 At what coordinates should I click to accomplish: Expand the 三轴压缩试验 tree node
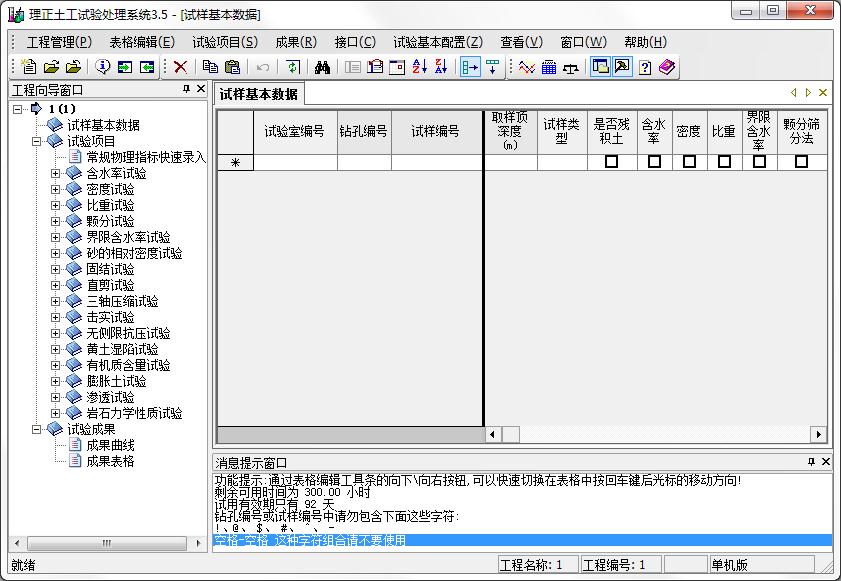(x=55, y=301)
